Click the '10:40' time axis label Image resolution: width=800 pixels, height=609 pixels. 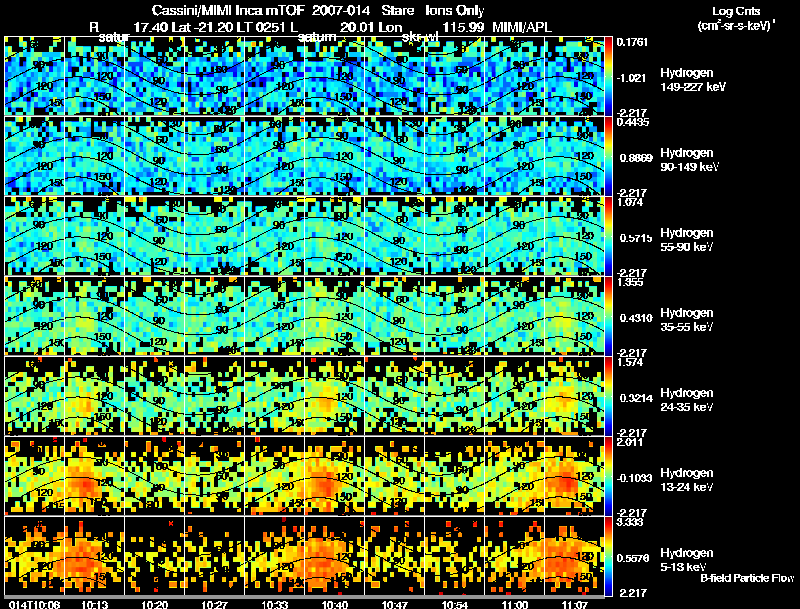point(335,604)
